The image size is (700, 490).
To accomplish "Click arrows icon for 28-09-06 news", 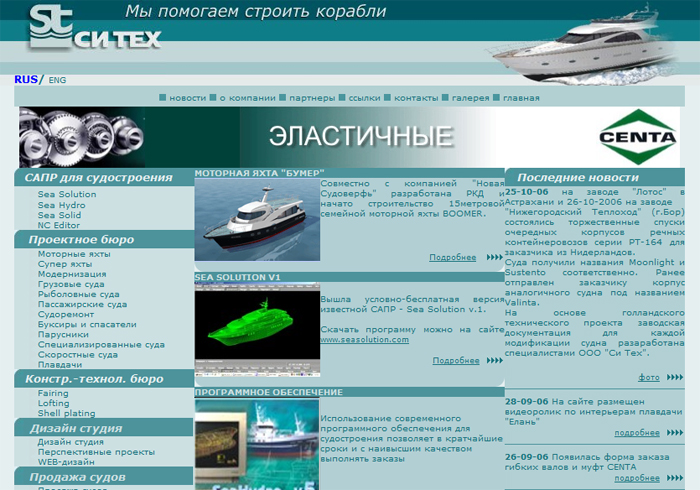I will coord(675,433).
